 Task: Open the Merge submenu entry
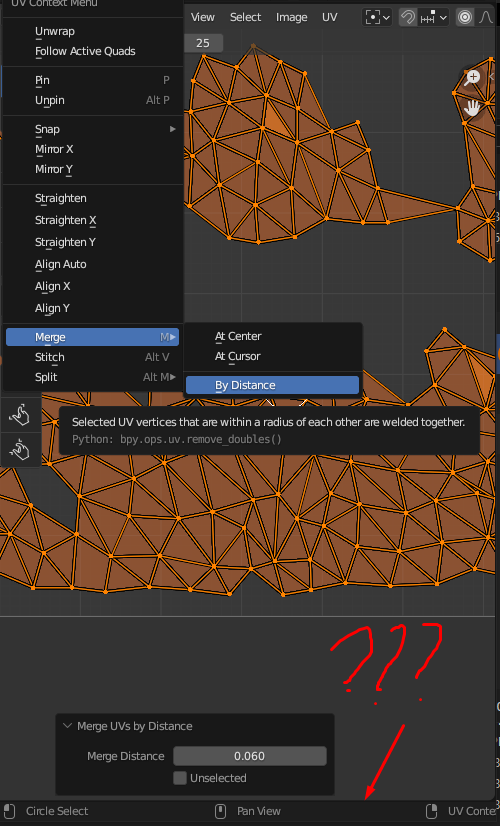[x=92, y=337]
